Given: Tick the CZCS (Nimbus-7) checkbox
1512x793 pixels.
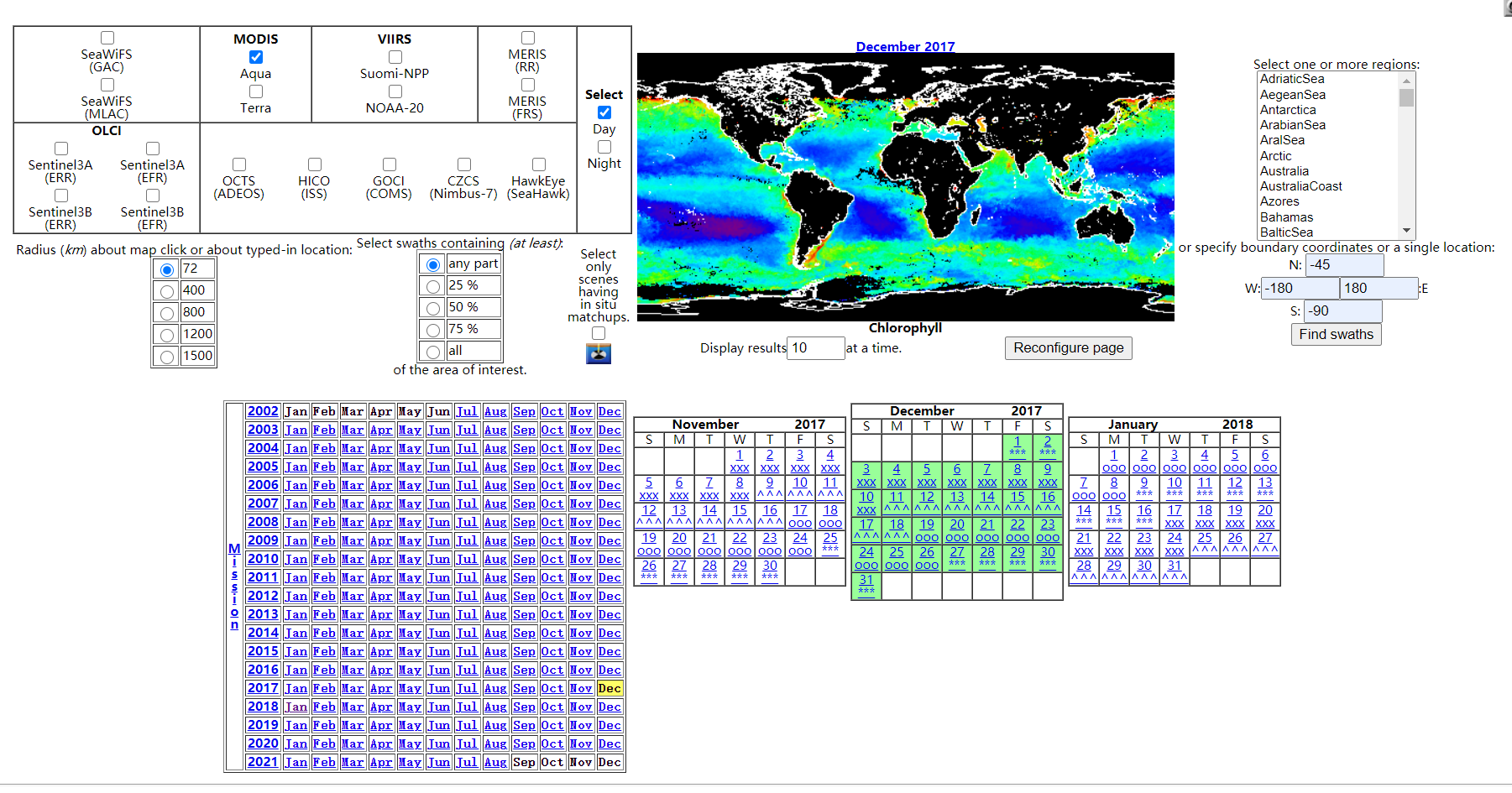Looking at the screenshot, I should pos(464,164).
